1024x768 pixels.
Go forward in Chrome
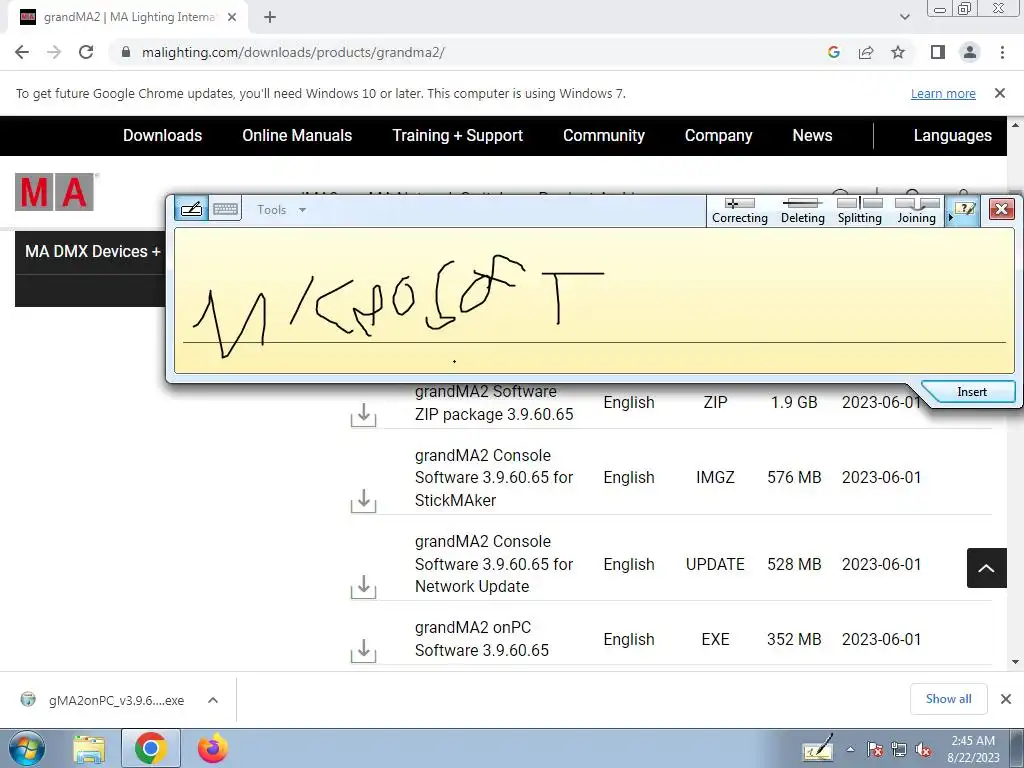(x=54, y=52)
